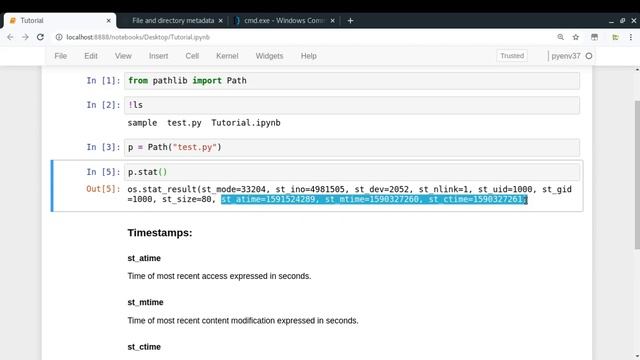Click the localhost address bar URL
640x360 pixels.
(x=138, y=37)
